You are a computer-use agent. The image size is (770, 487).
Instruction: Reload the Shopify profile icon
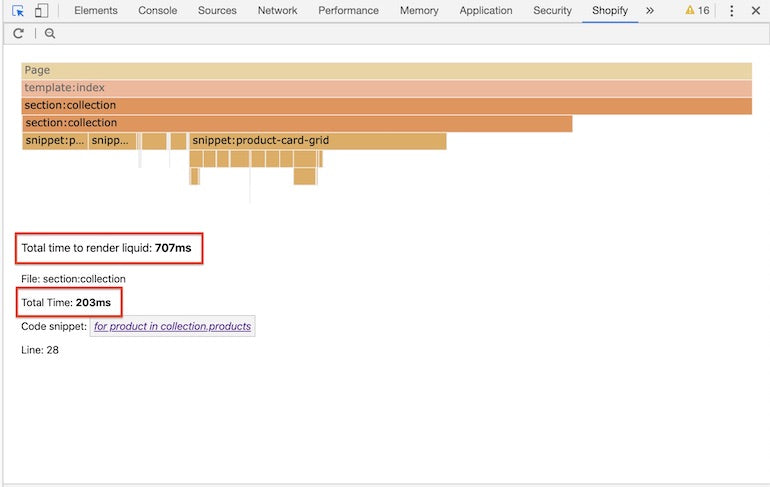[x=18, y=33]
